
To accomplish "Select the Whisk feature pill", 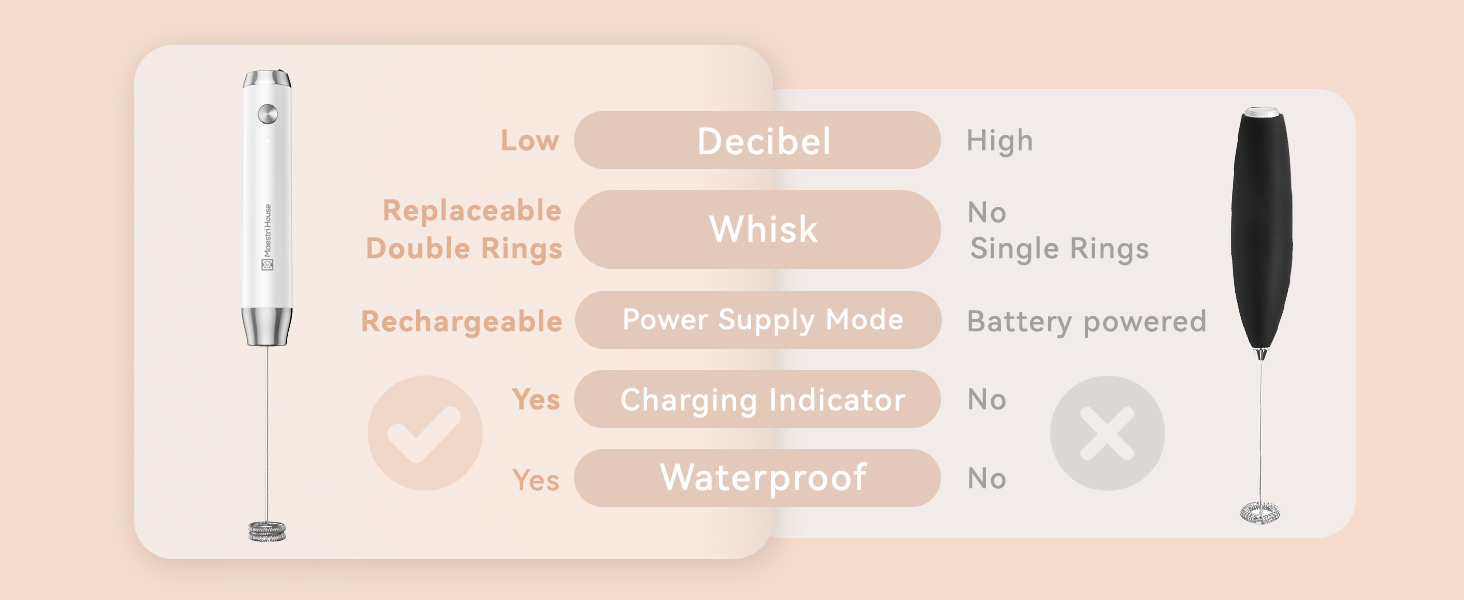I will pyautogui.click(x=757, y=229).
